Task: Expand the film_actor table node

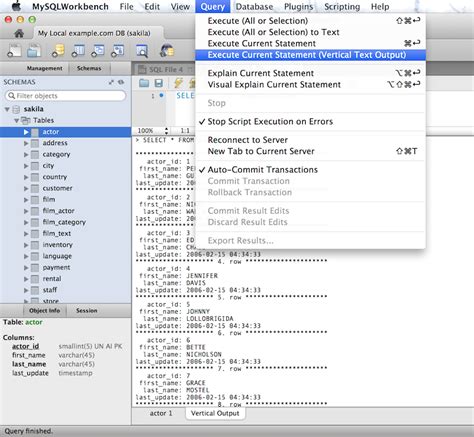Action: click(x=26, y=211)
